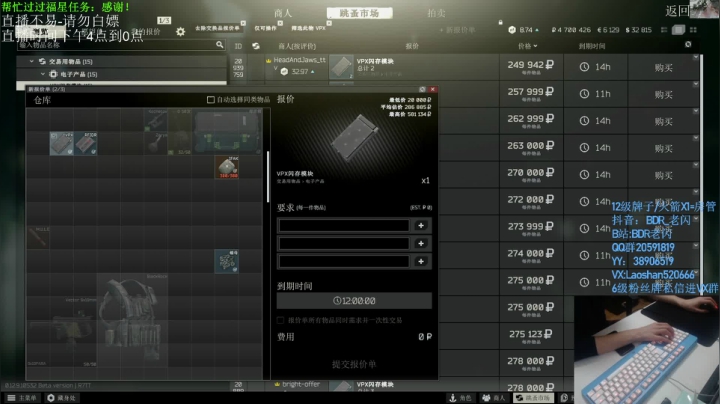Add second requirement with plus button

[x=421, y=243]
